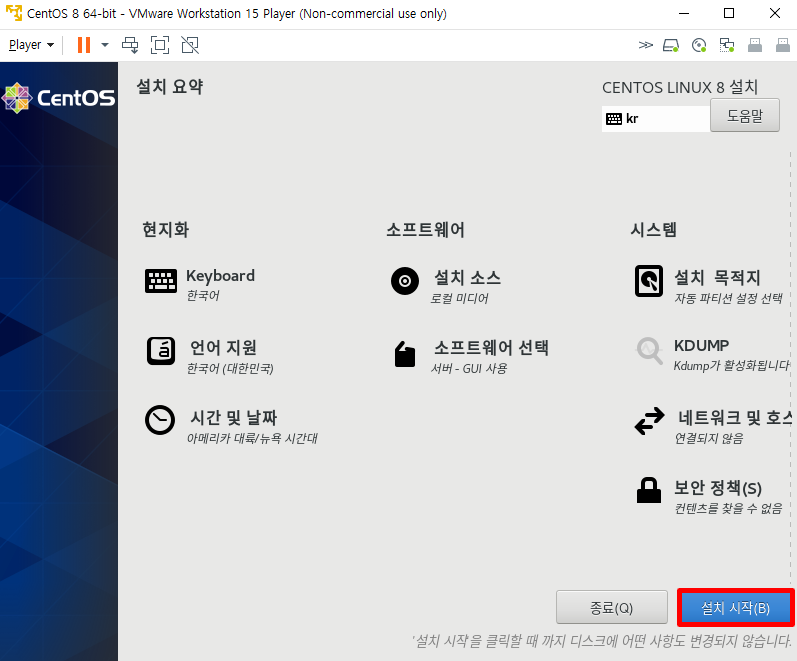Viewport: 797px width, 661px height.
Task: Show more devices chevron
Action: [646, 45]
